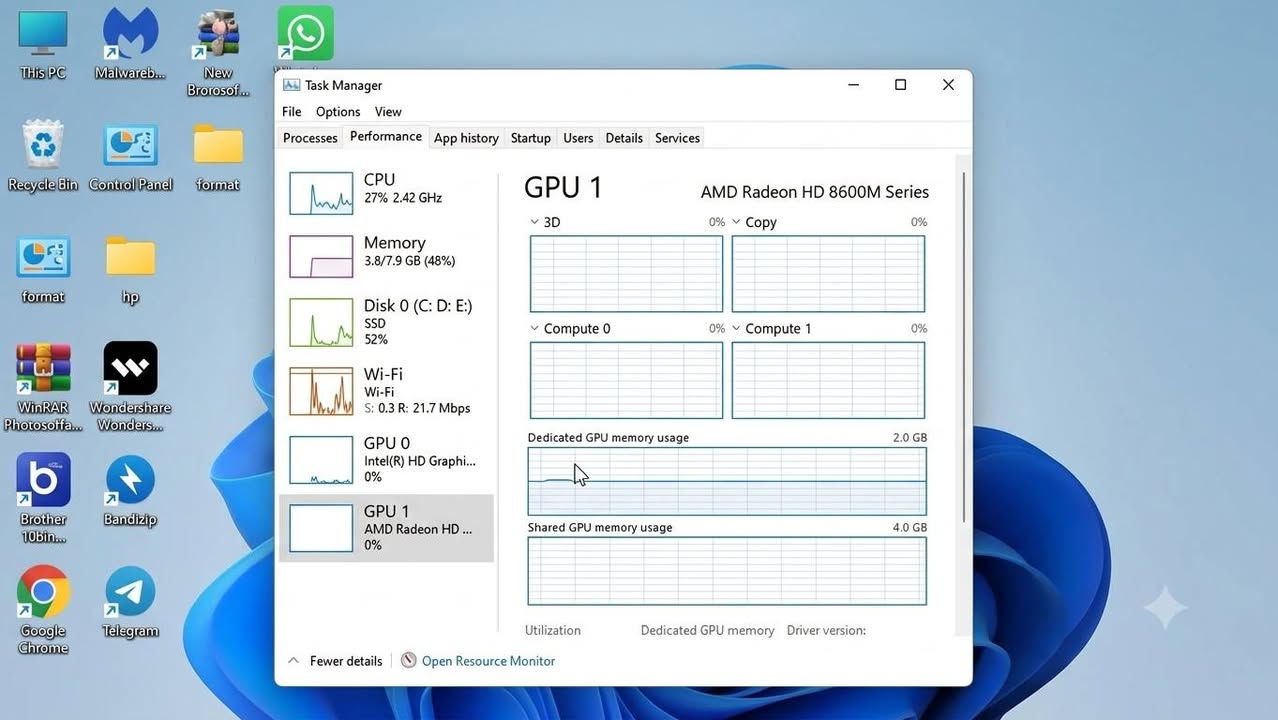Open WinRAR Photosoffa archive icon
Screen dimensions: 1278x720
tap(43, 388)
